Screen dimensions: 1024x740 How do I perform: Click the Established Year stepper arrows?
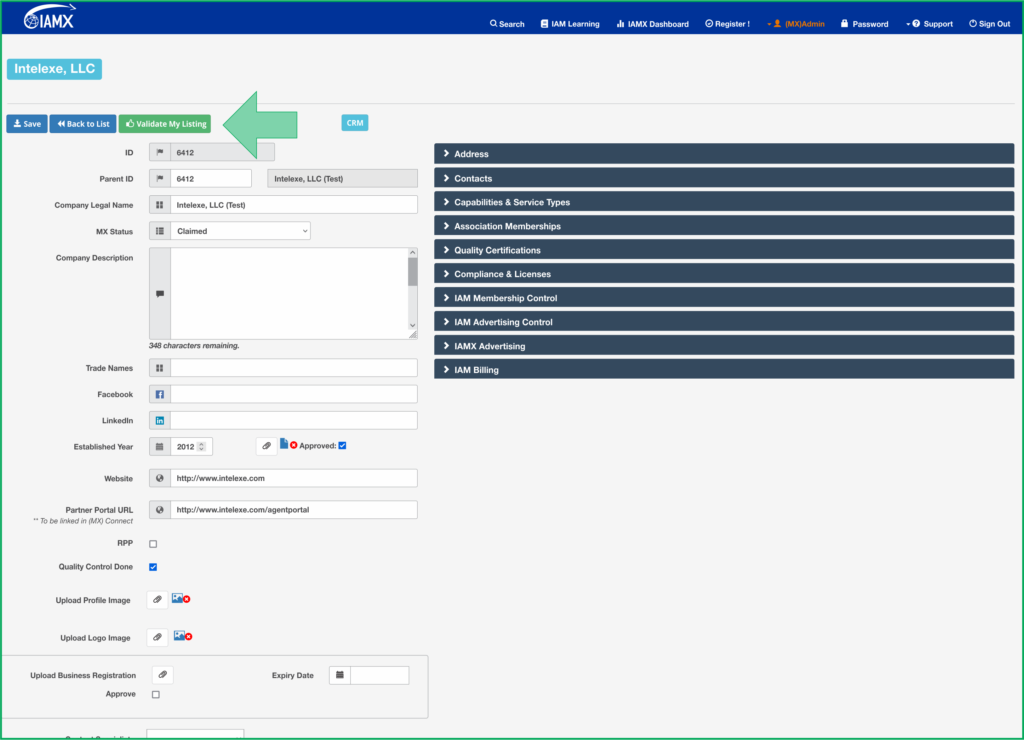(x=202, y=446)
